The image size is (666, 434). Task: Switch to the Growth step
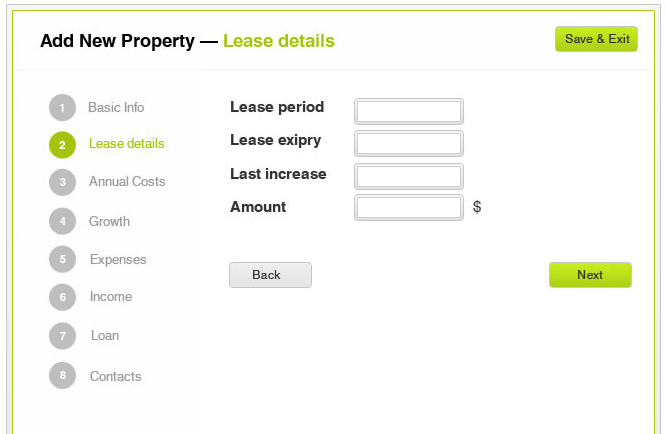tap(109, 221)
